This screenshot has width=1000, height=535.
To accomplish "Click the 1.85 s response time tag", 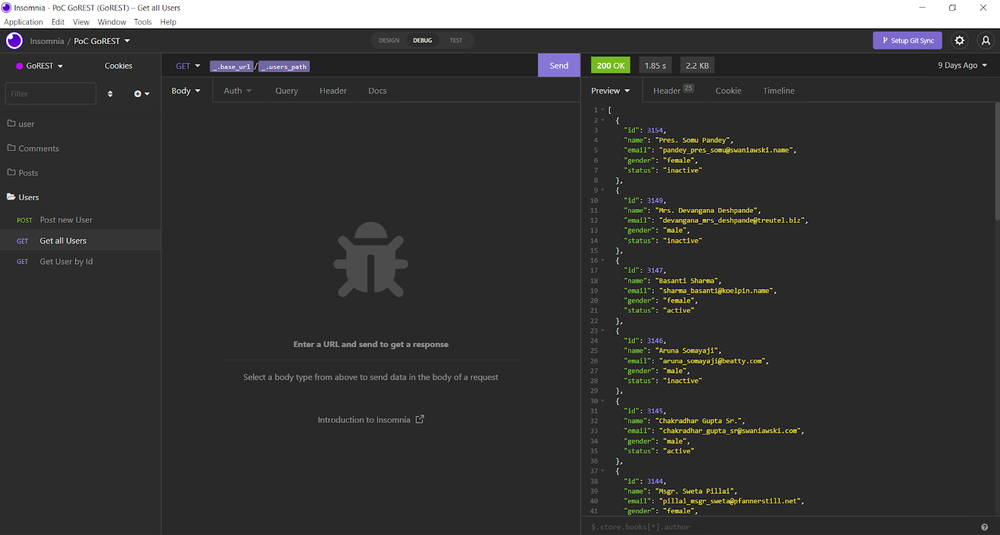I will pos(655,65).
